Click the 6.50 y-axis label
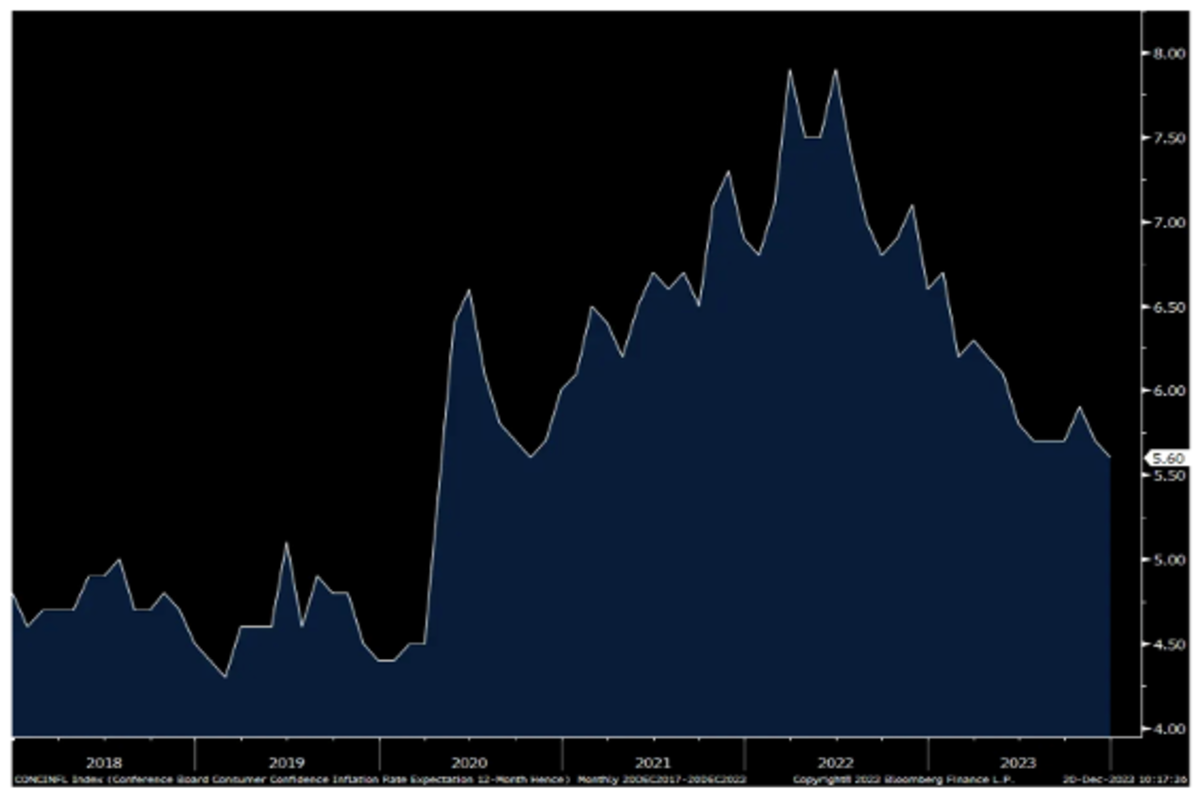This screenshot has height=800, width=1200. [x=1163, y=307]
